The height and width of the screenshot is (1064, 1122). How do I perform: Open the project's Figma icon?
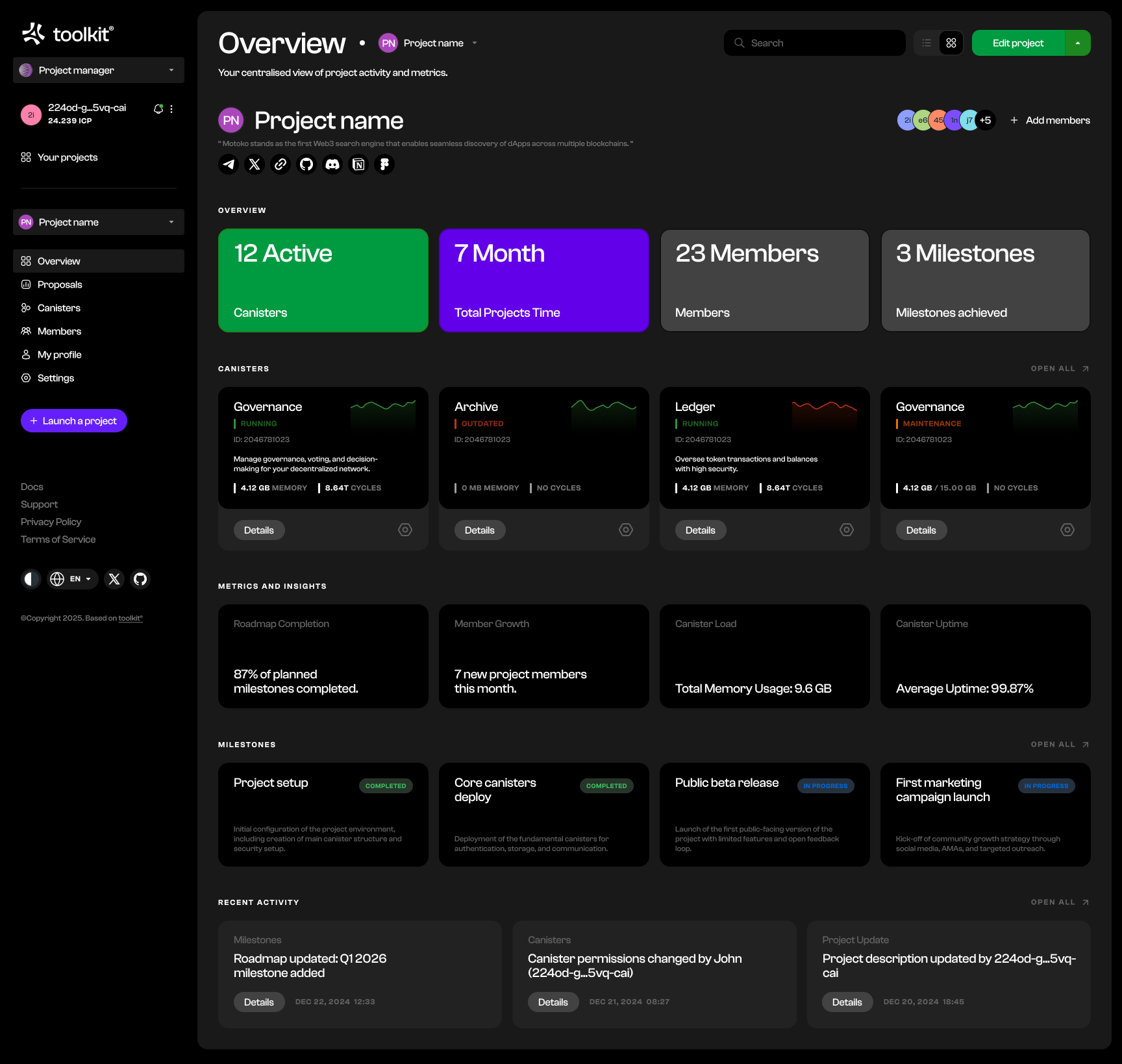tap(384, 164)
